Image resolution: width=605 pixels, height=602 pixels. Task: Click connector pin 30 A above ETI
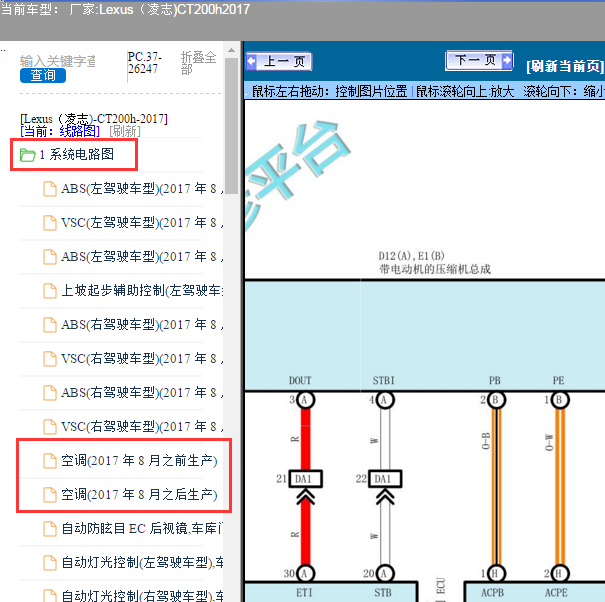click(305, 573)
